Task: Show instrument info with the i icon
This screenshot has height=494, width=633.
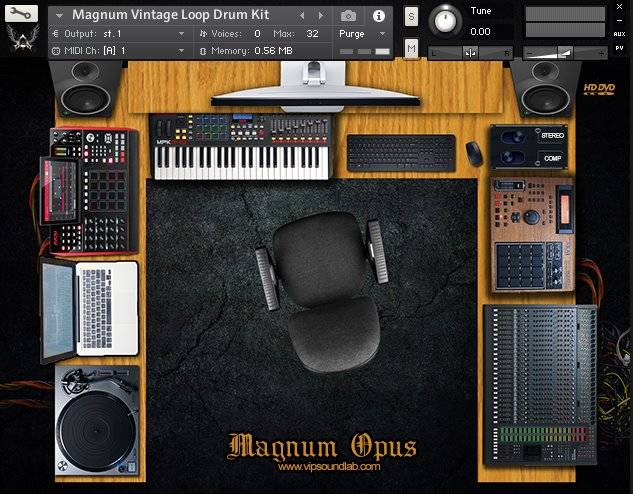Action: [378, 16]
